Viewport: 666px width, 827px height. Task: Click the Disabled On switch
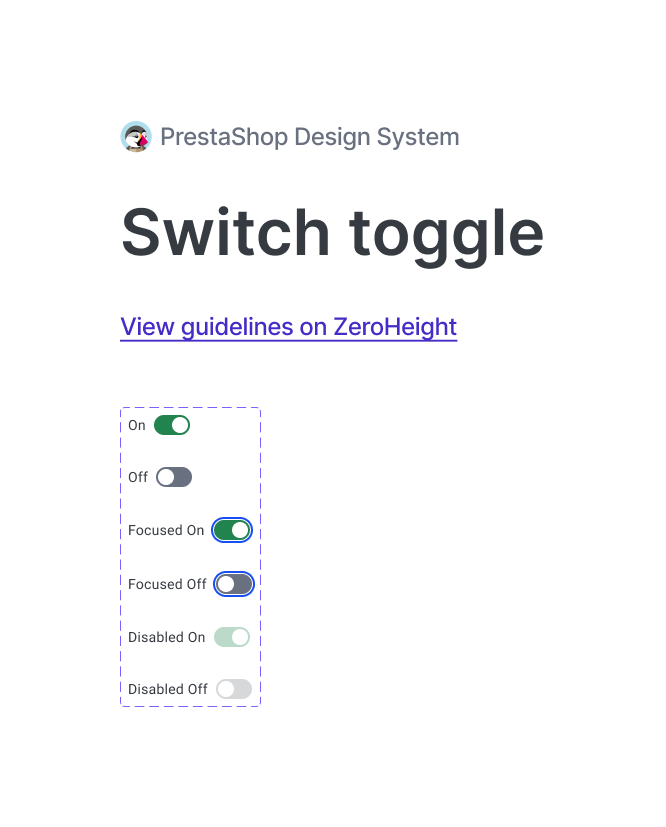(232, 637)
